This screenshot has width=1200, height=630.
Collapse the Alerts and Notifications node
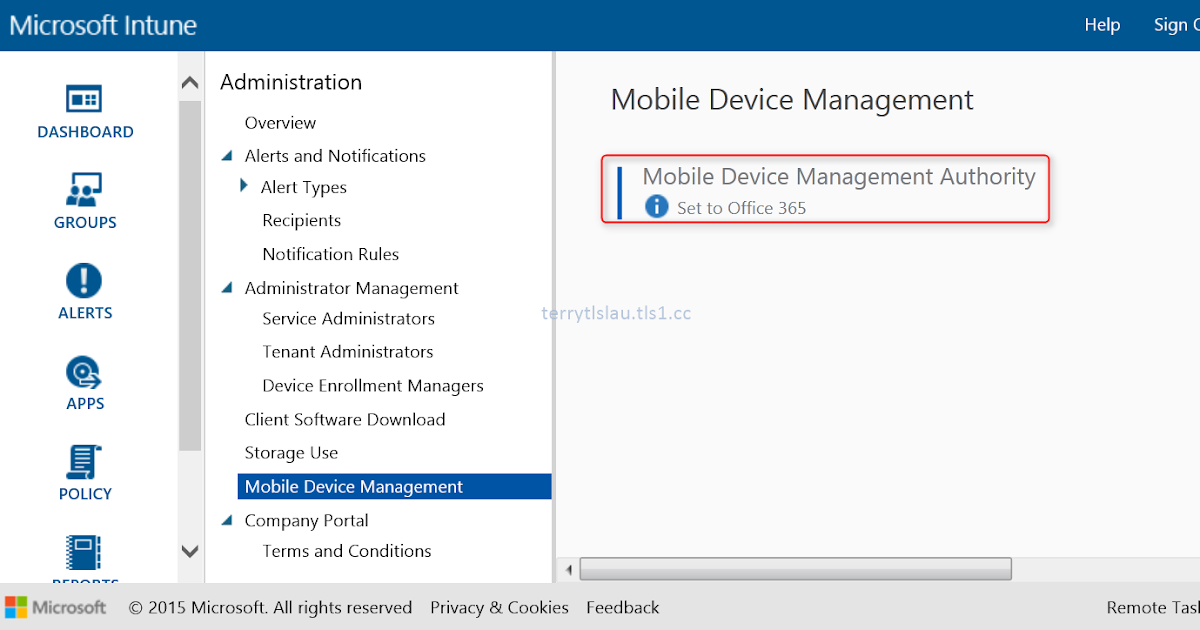tap(226, 155)
